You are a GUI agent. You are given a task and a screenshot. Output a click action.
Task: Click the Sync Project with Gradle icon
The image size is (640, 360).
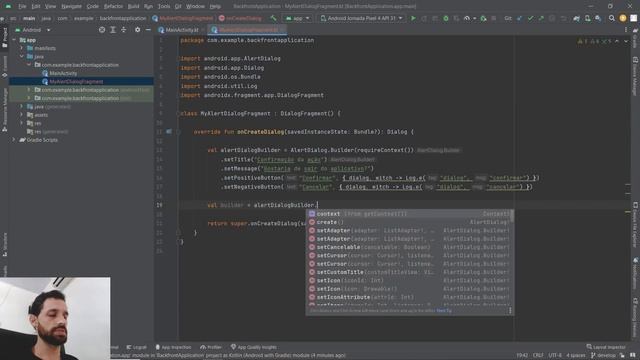click(x=576, y=18)
